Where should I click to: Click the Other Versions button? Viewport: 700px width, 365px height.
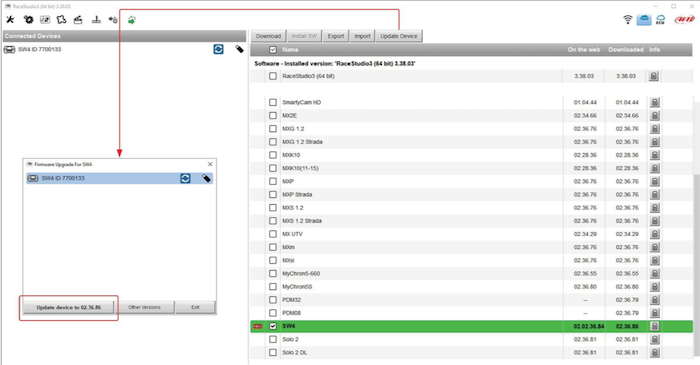coord(144,307)
